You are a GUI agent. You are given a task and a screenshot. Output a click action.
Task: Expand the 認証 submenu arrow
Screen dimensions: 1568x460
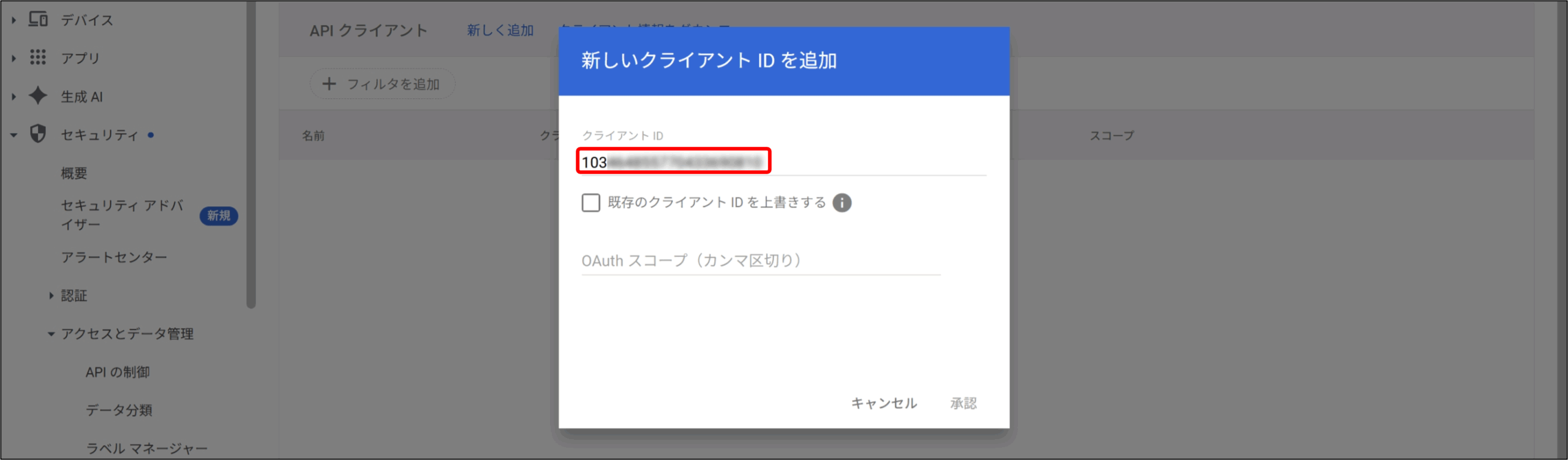51,296
